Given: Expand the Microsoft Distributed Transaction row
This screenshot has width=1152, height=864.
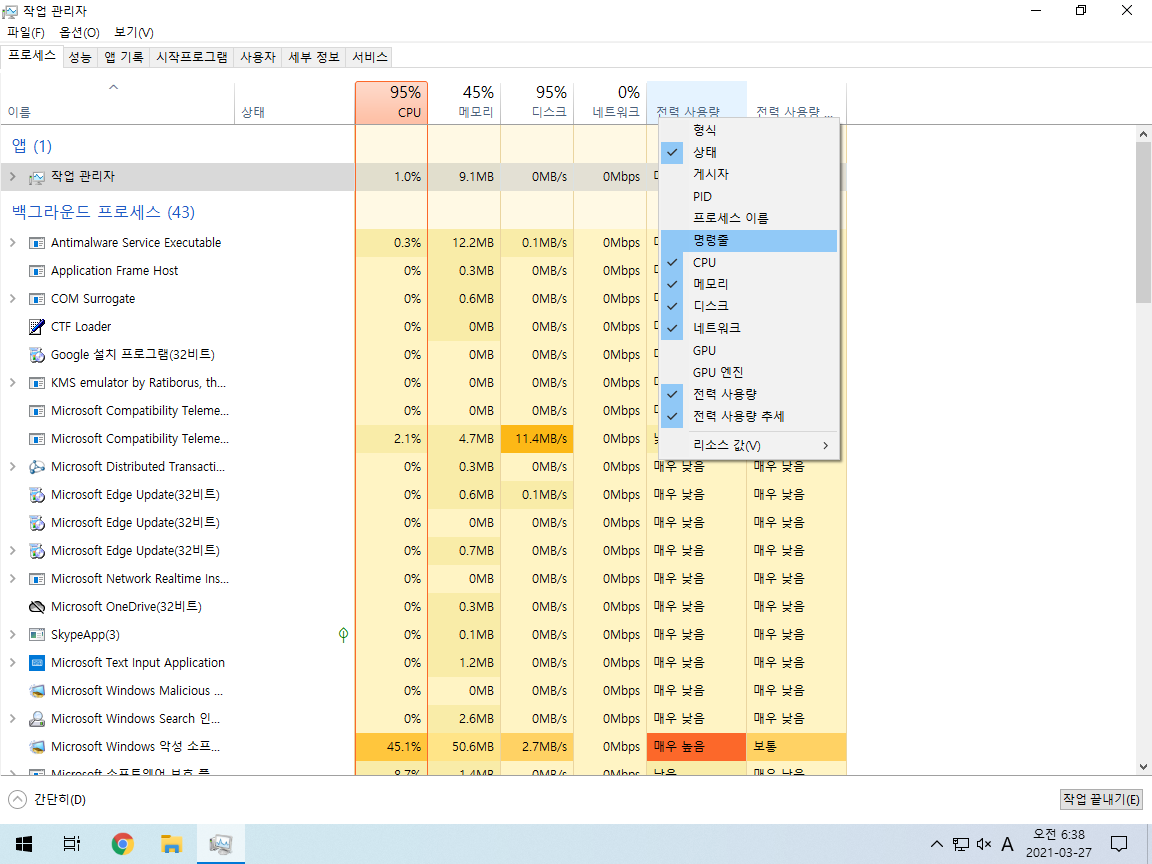Looking at the screenshot, I should [12, 467].
